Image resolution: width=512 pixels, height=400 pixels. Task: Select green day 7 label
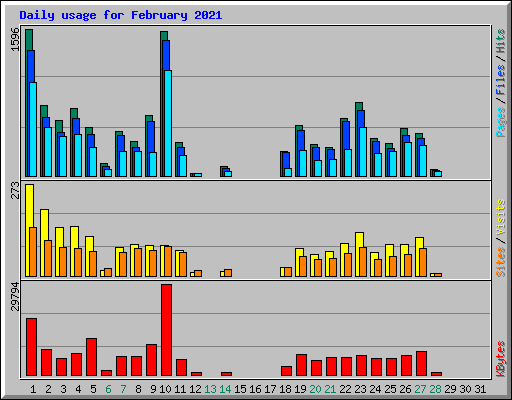123,389
